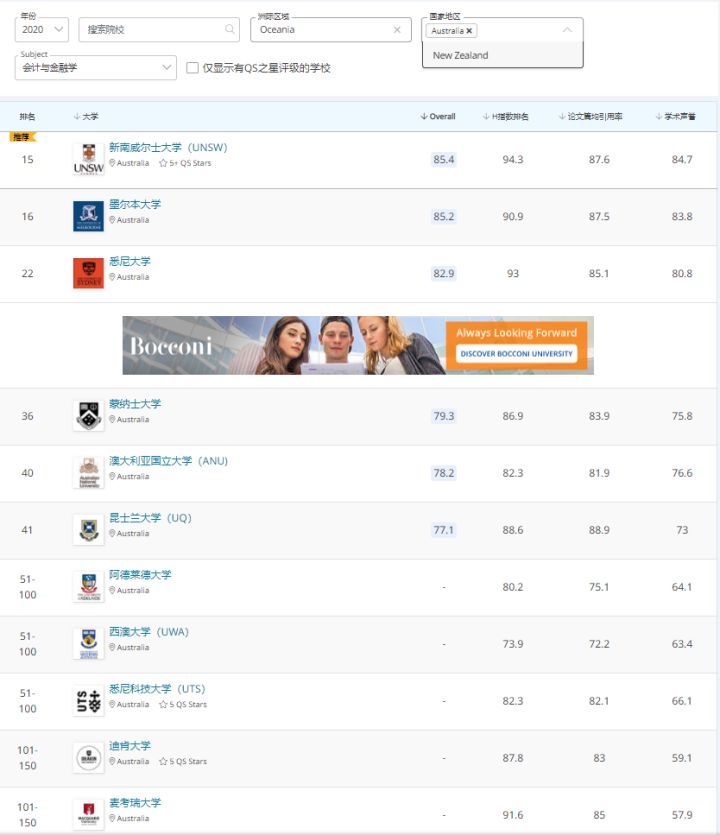The width and height of the screenshot is (720, 835).
Task: Click Discover Bocconi University banner button
Action: (516, 354)
